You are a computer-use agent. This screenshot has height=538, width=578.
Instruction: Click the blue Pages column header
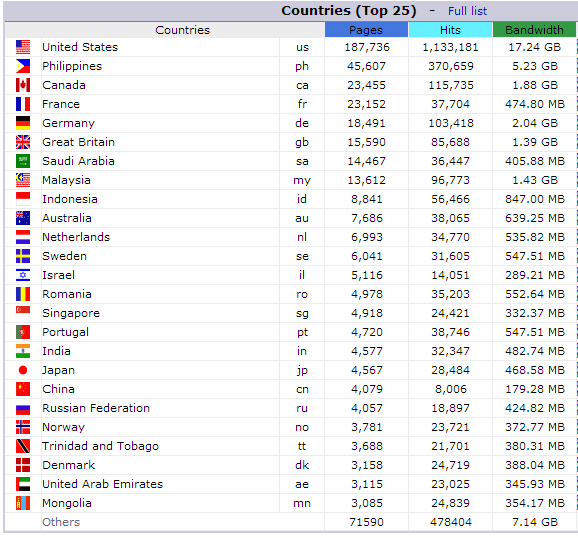(x=366, y=30)
